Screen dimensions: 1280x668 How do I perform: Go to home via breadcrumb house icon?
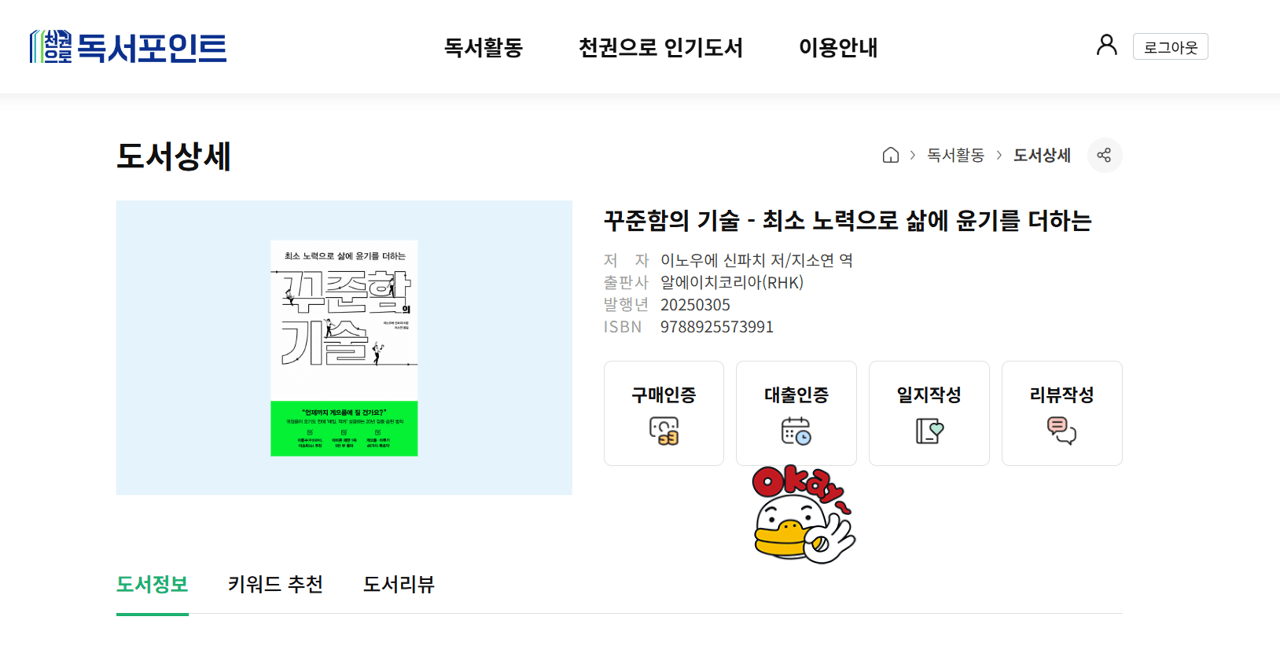click(x=890, y=155)
